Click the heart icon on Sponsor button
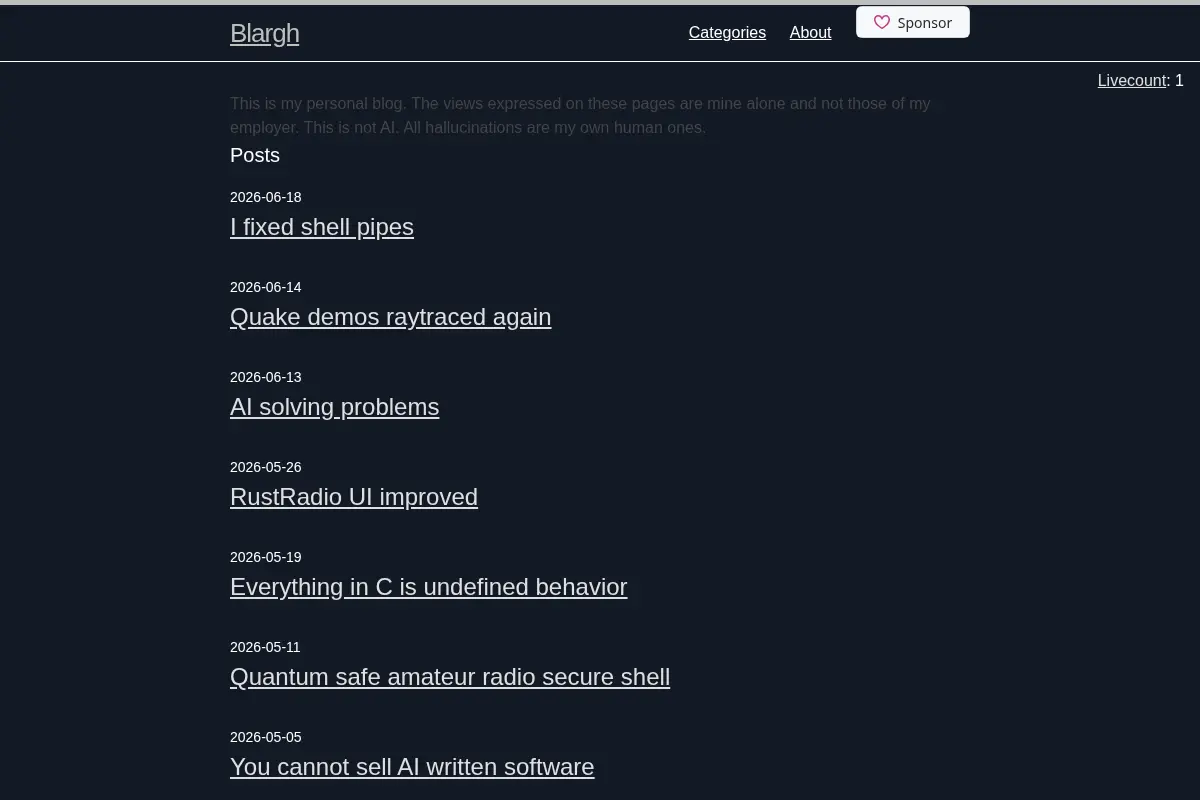This screenshot has height=800, width=1200. pos(881,22)
